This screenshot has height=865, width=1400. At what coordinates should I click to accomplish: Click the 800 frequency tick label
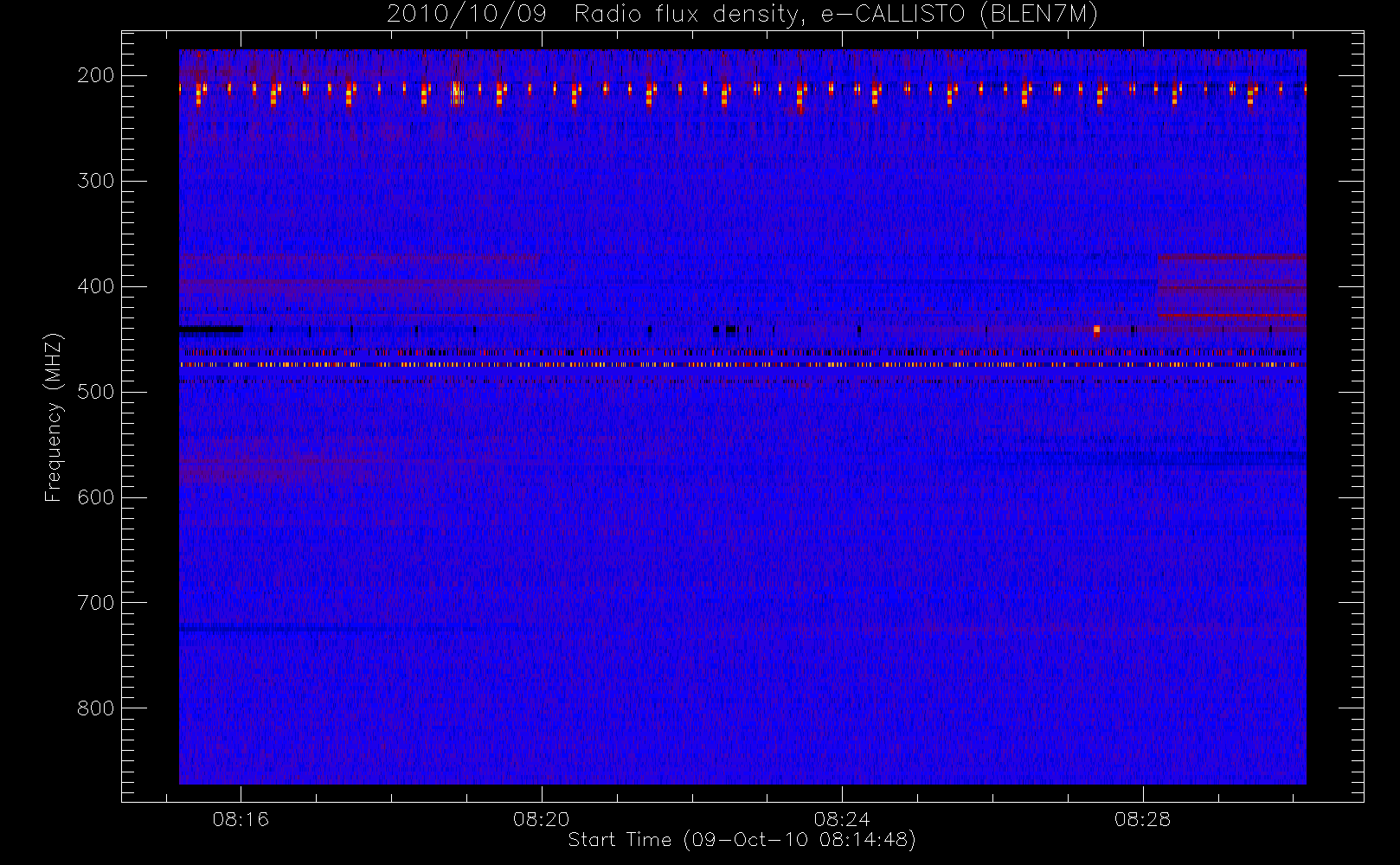[96, 708]
